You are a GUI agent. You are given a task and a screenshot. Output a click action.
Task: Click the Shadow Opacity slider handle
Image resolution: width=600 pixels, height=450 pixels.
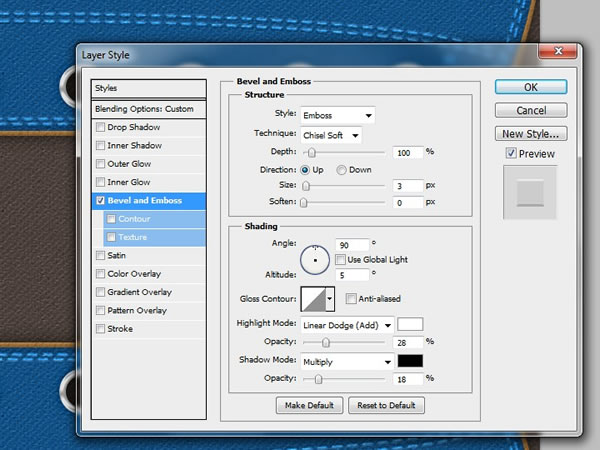[318, 379]
